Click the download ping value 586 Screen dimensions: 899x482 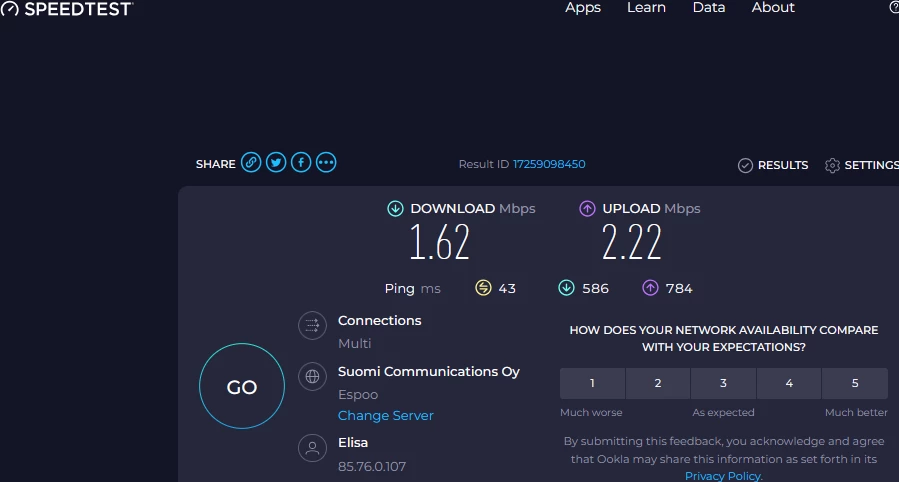[x=595, y=288]
